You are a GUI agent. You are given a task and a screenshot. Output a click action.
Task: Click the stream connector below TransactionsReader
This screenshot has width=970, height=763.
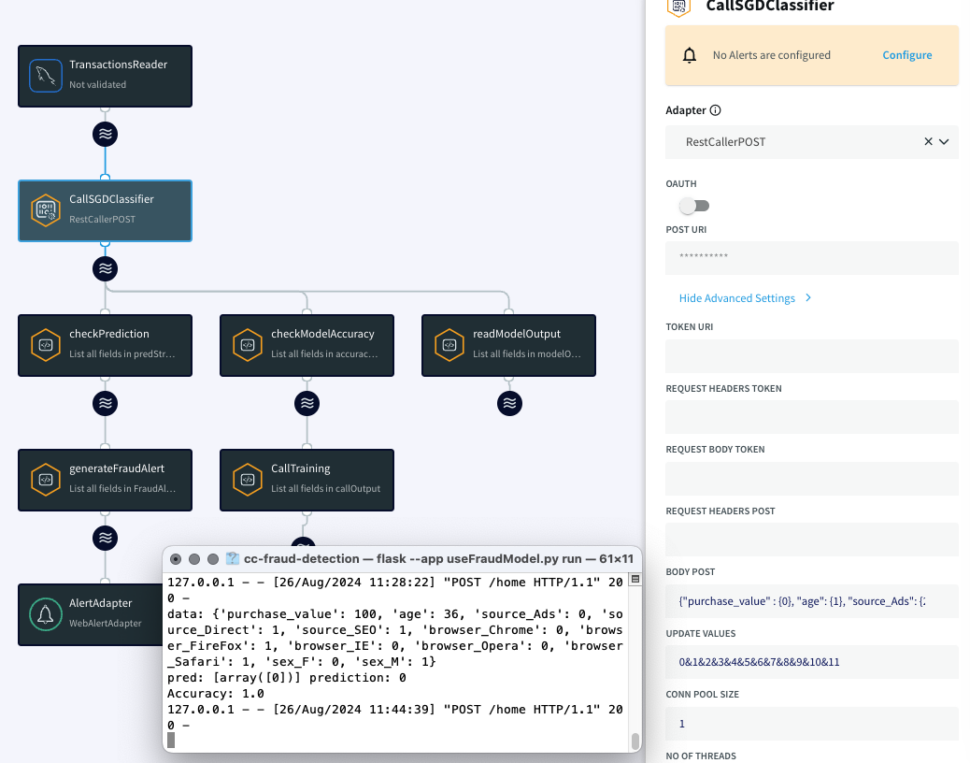point(105,134)
